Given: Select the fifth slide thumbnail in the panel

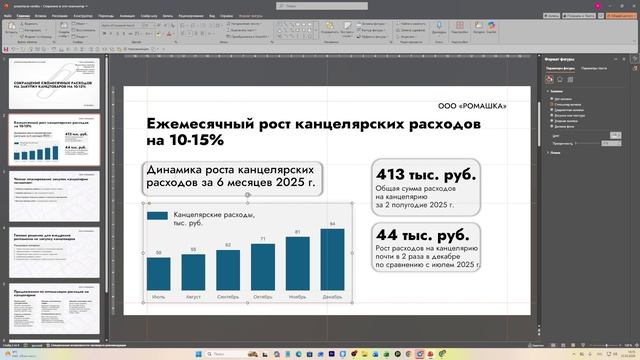Looking at the screenshot, I should coord(54,309).
